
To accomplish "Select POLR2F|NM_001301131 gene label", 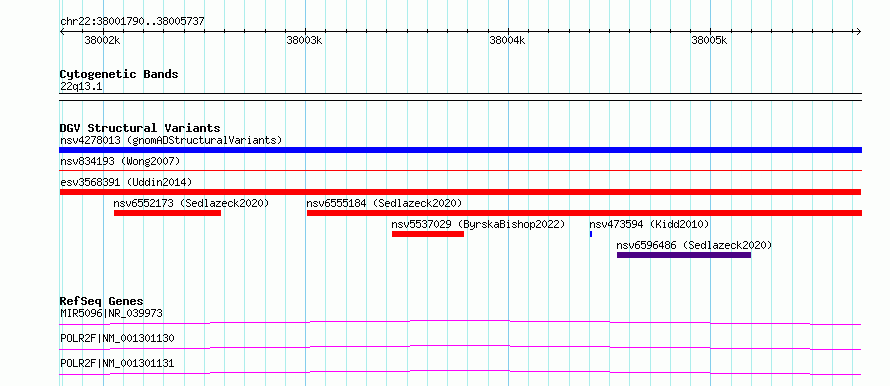I will coord(117,363).
